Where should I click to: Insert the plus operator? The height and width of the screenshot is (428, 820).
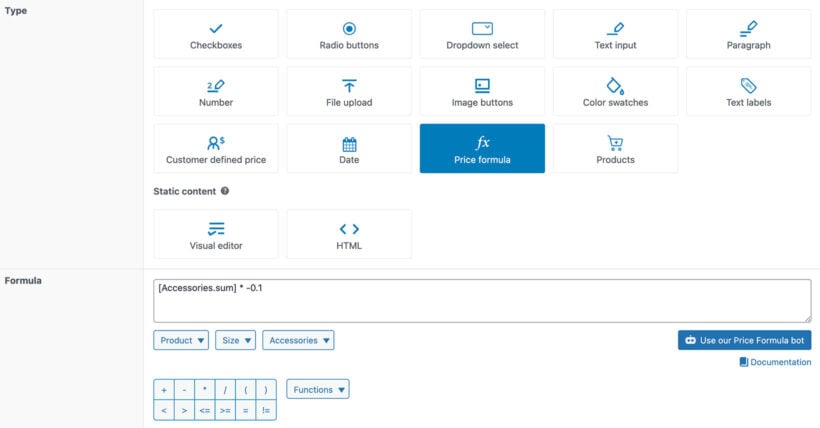[164, 390]
